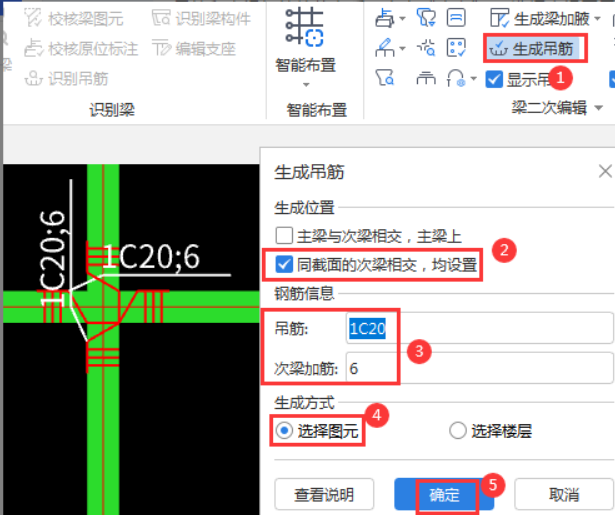Click vertical 1C20;6 annotation in drawing

tap(53, 258)
